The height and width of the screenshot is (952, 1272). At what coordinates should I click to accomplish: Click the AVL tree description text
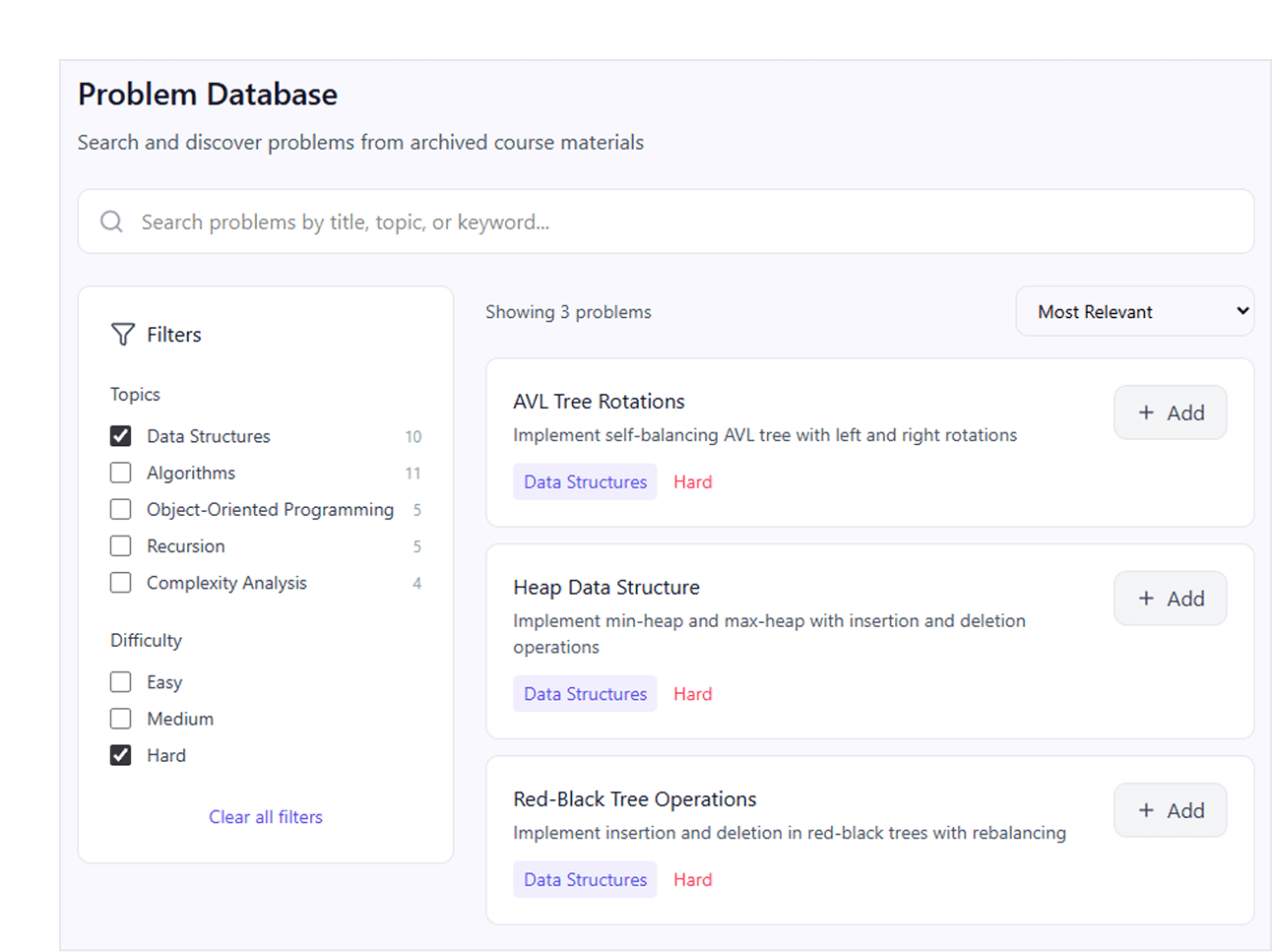[x=765, y=435]
